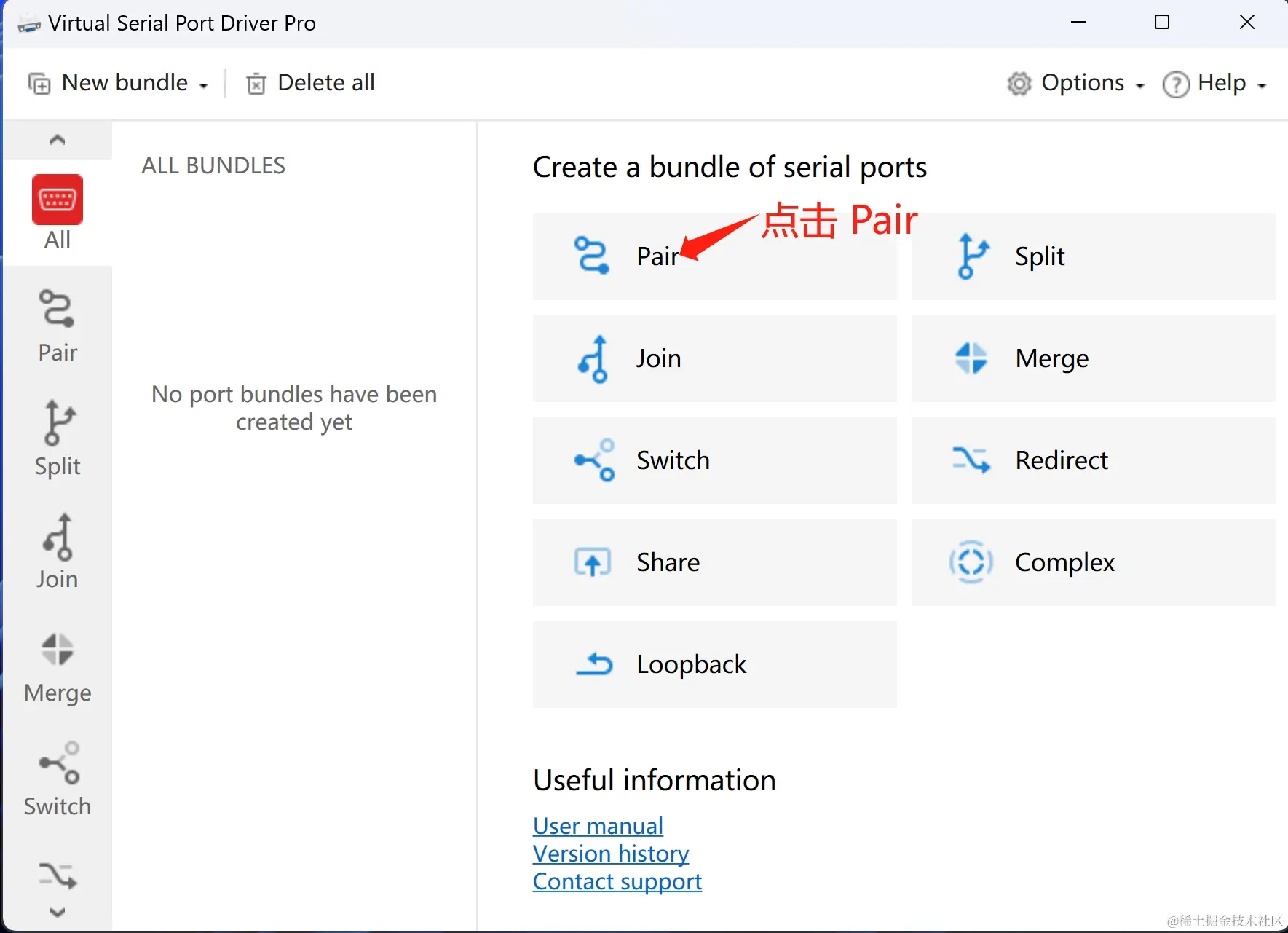Create a Loopback bundle
Viewport: 1288px width, 933px height.
[715, 664]
